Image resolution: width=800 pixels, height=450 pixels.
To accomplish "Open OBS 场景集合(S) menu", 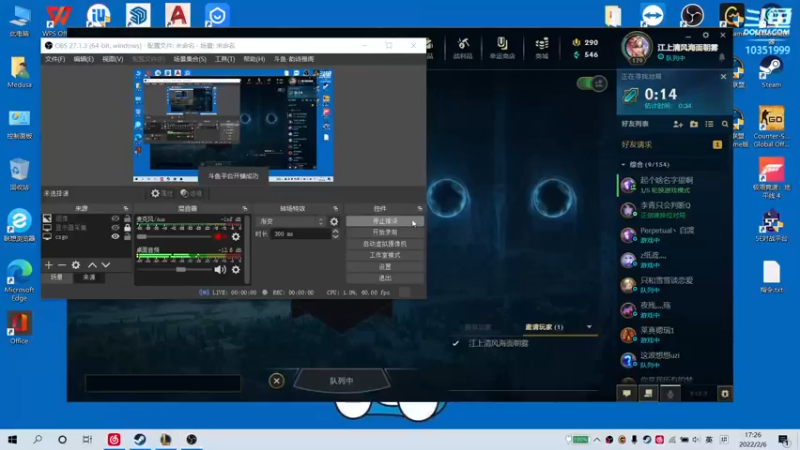I will pyautogui.click(x=190, y=59).
